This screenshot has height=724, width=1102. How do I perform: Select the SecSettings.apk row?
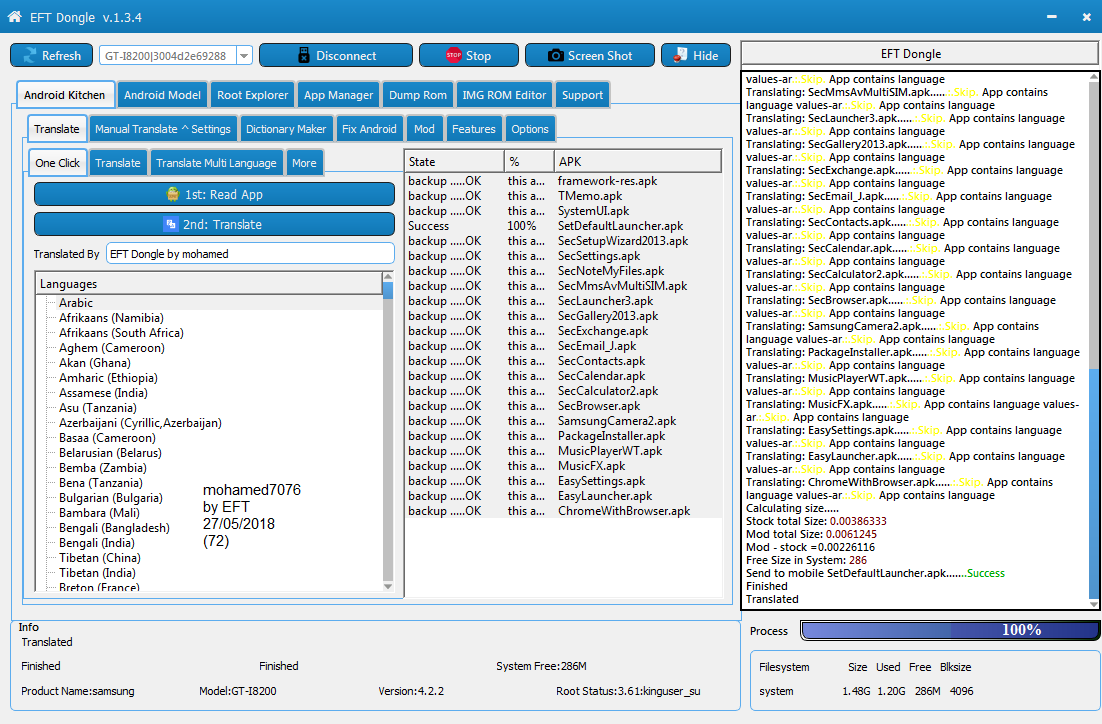[x=564, y=256]
